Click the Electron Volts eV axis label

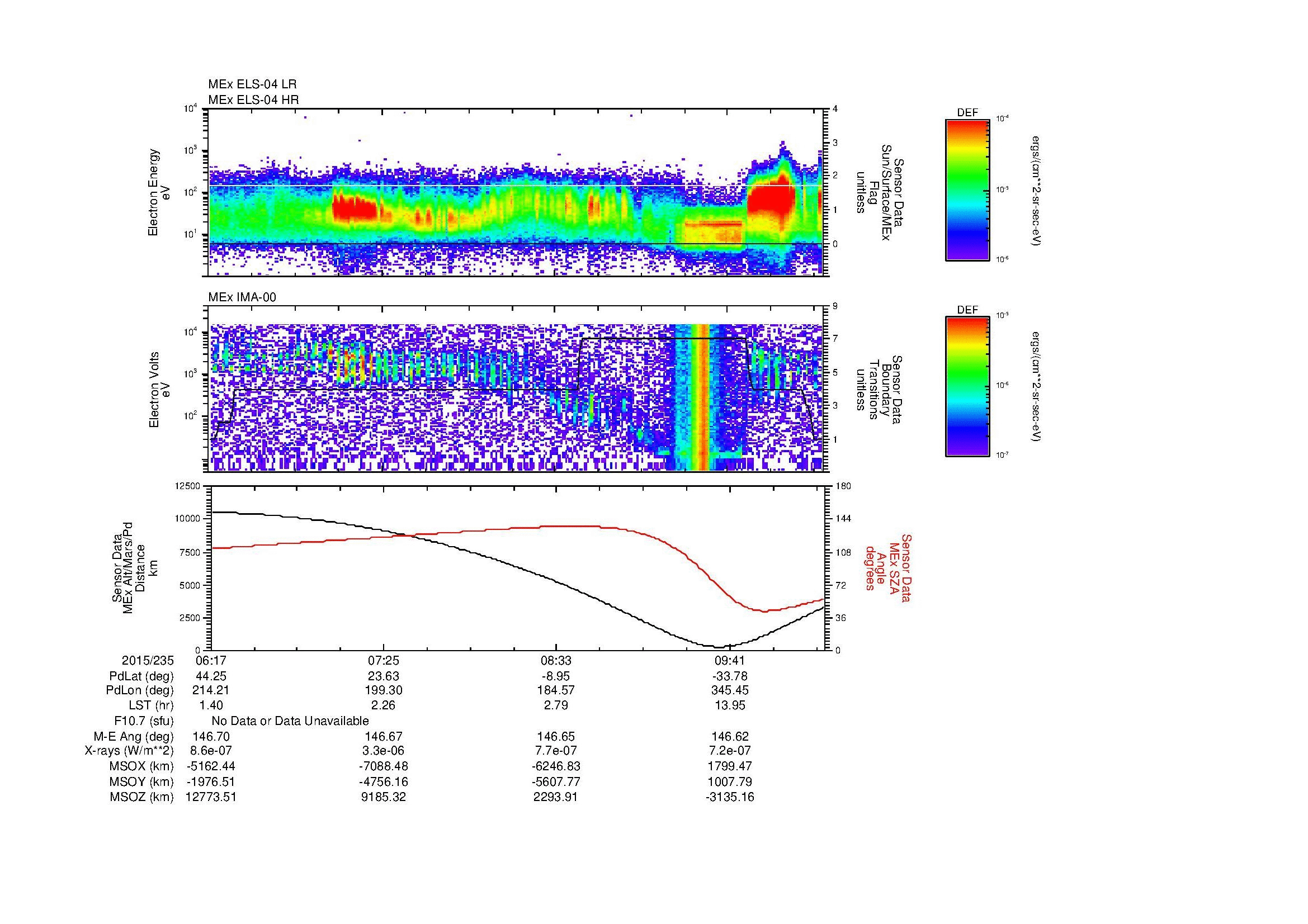[x=159, y=390]
